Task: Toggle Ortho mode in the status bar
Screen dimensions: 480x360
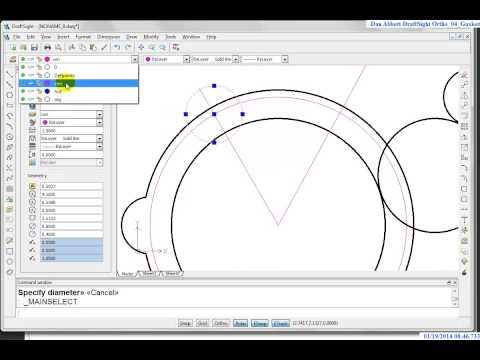Action: tap(221, 323)
